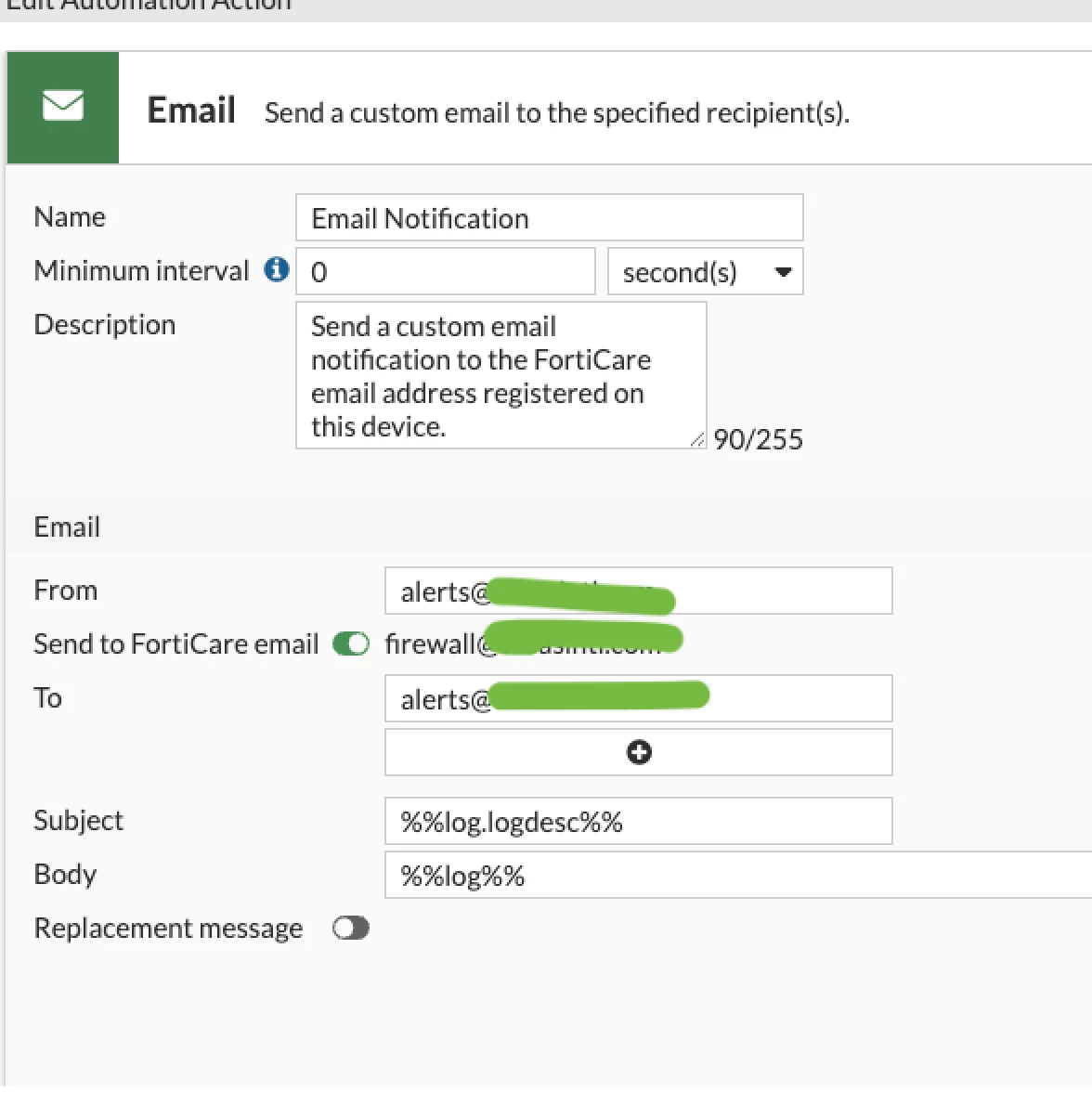Click the 'Send a custom email to the specified recipient(s).' text
1092x1118 pixels.
click(557, 113)
